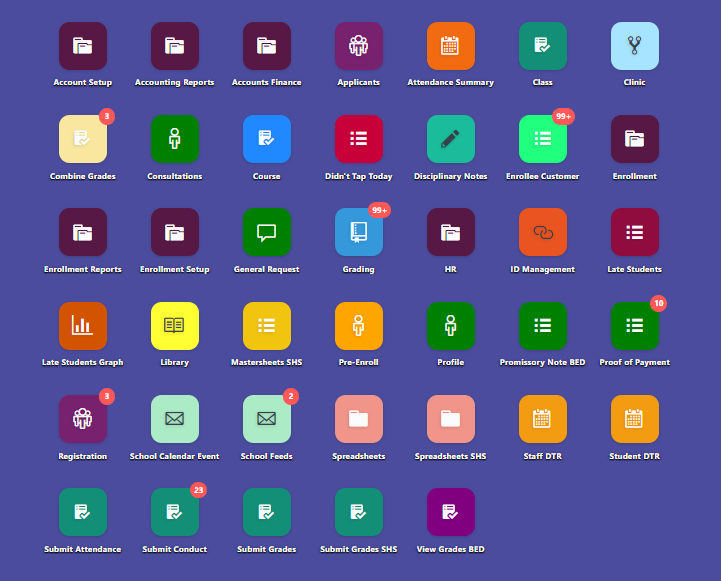Screen dimensions: 721x581
Task: Open the Late Students Graph chart icon
Action: coord(83,326)
